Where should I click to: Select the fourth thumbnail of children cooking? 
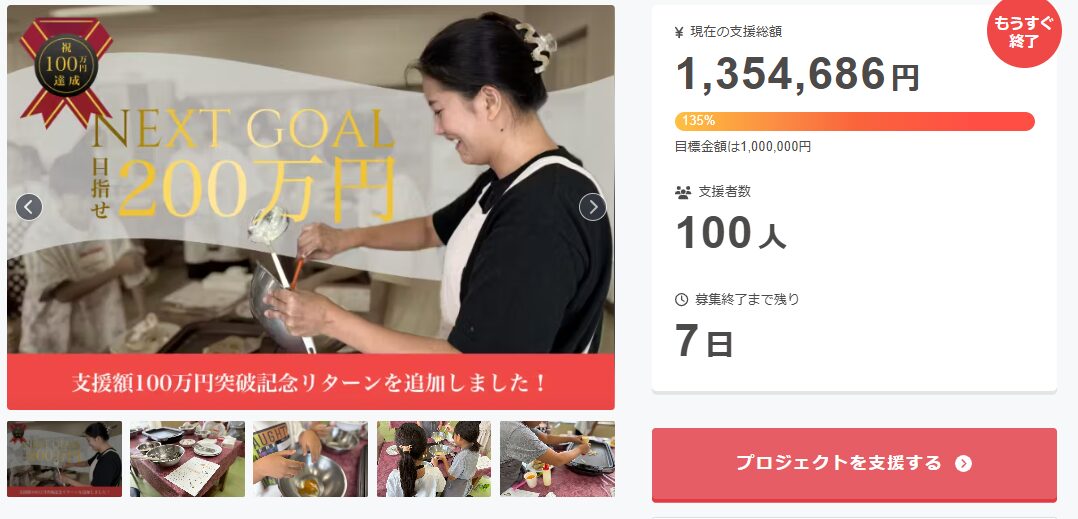pos(434,459)
